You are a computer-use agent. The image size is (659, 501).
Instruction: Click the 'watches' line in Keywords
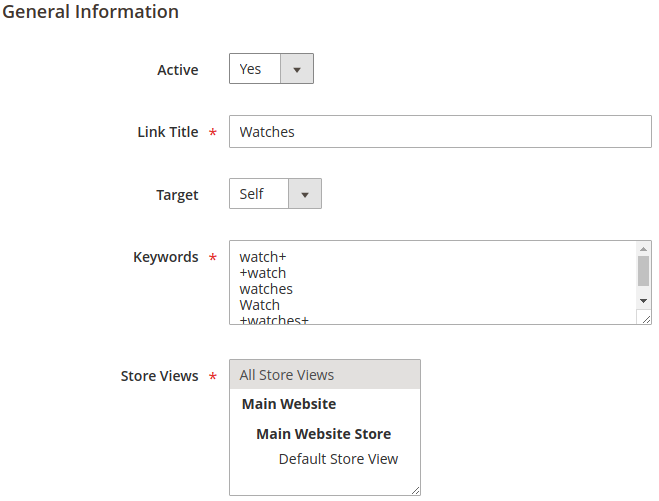click(x=266, y=289)
